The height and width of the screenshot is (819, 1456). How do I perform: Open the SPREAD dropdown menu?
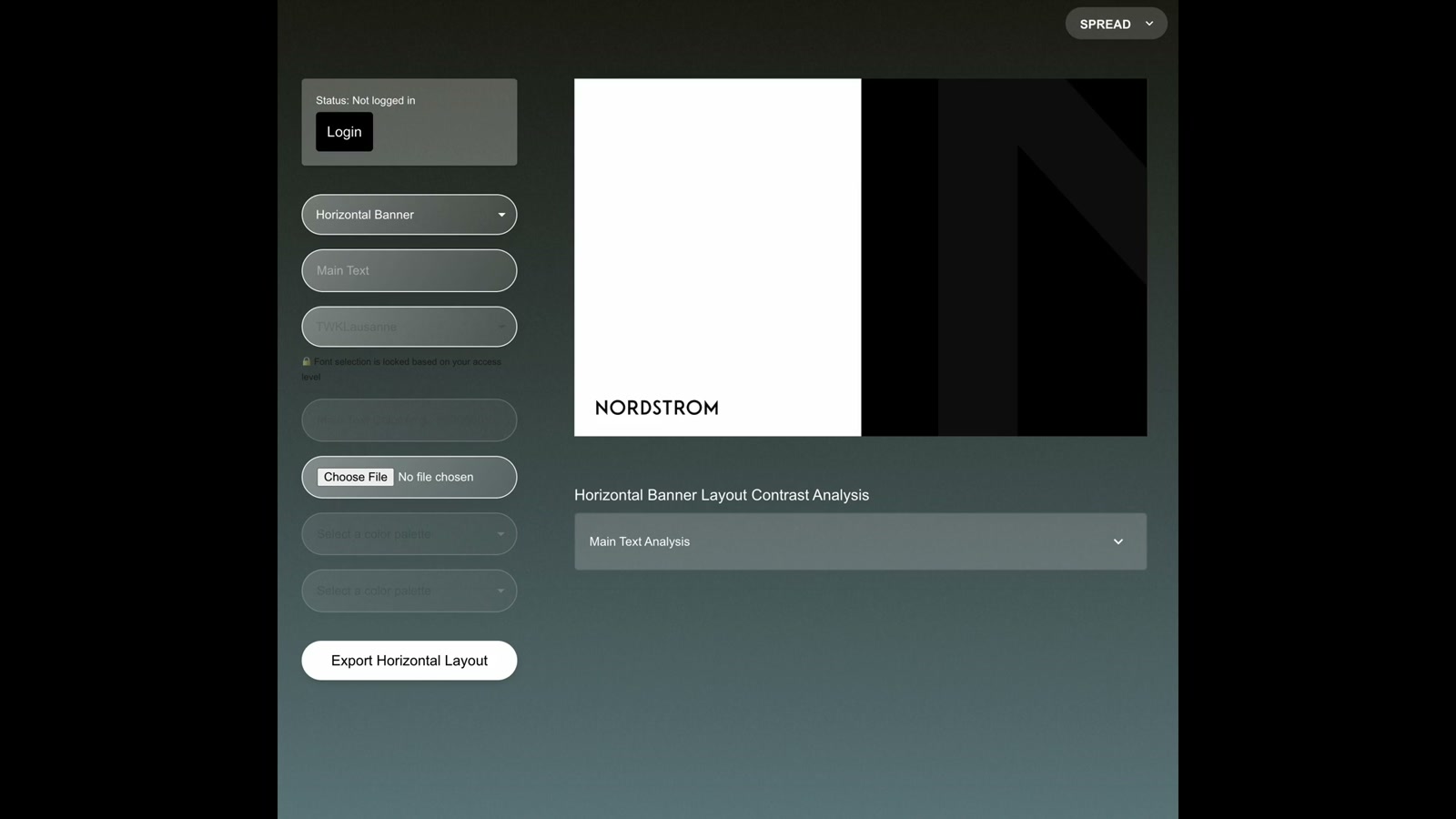coord(1116,24)
